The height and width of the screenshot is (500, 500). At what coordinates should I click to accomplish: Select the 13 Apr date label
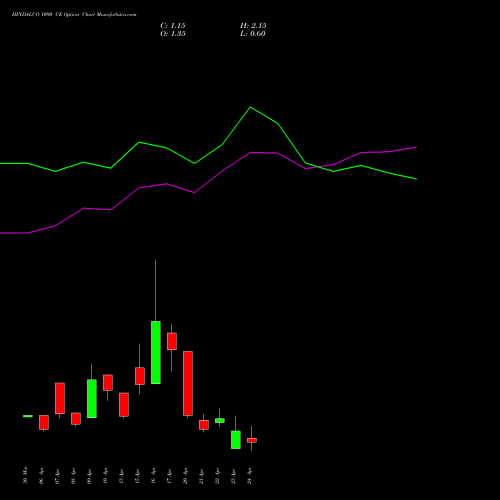121,476
